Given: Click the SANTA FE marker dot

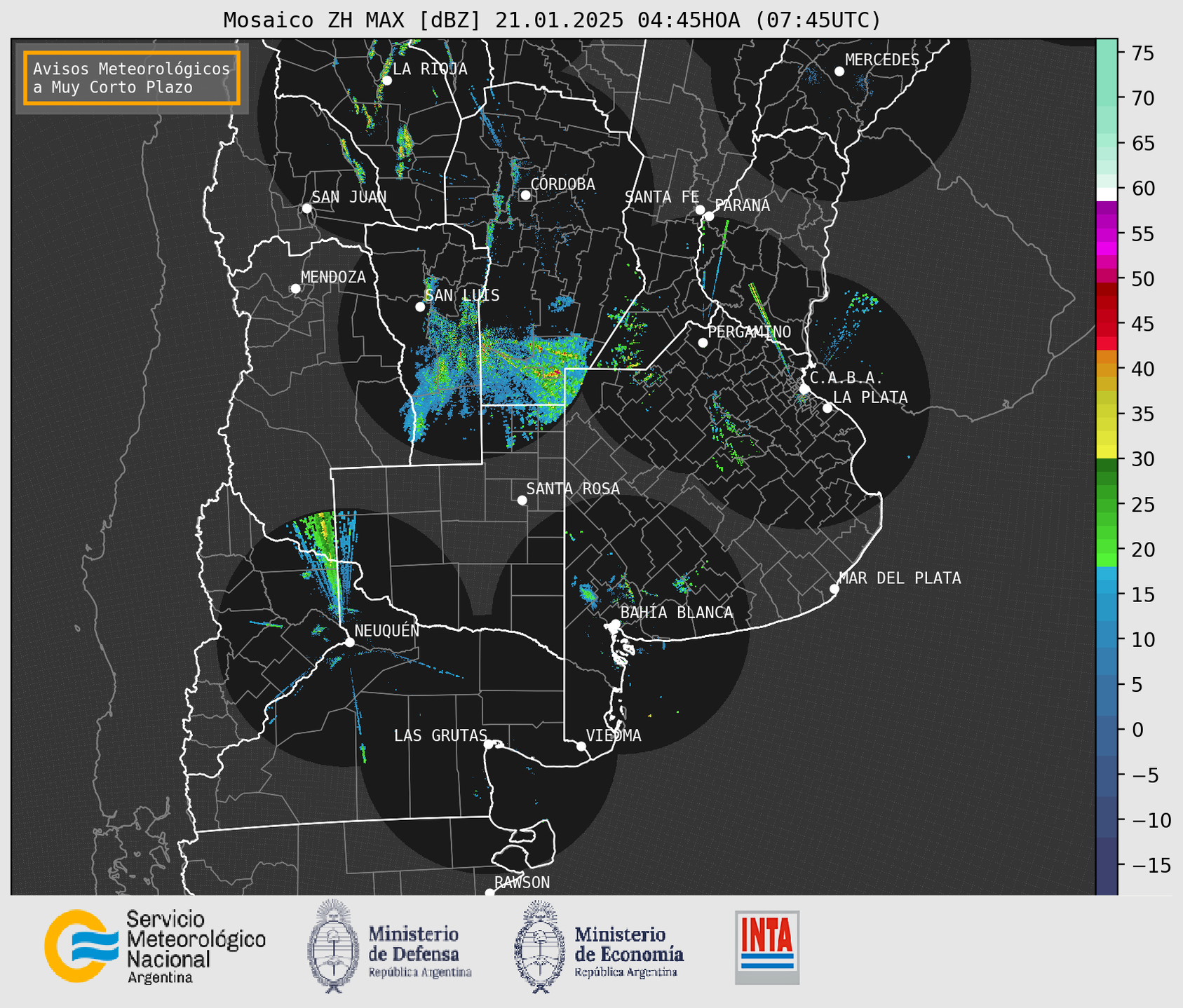Looking at the screenshot, I should tap(700, 210).
